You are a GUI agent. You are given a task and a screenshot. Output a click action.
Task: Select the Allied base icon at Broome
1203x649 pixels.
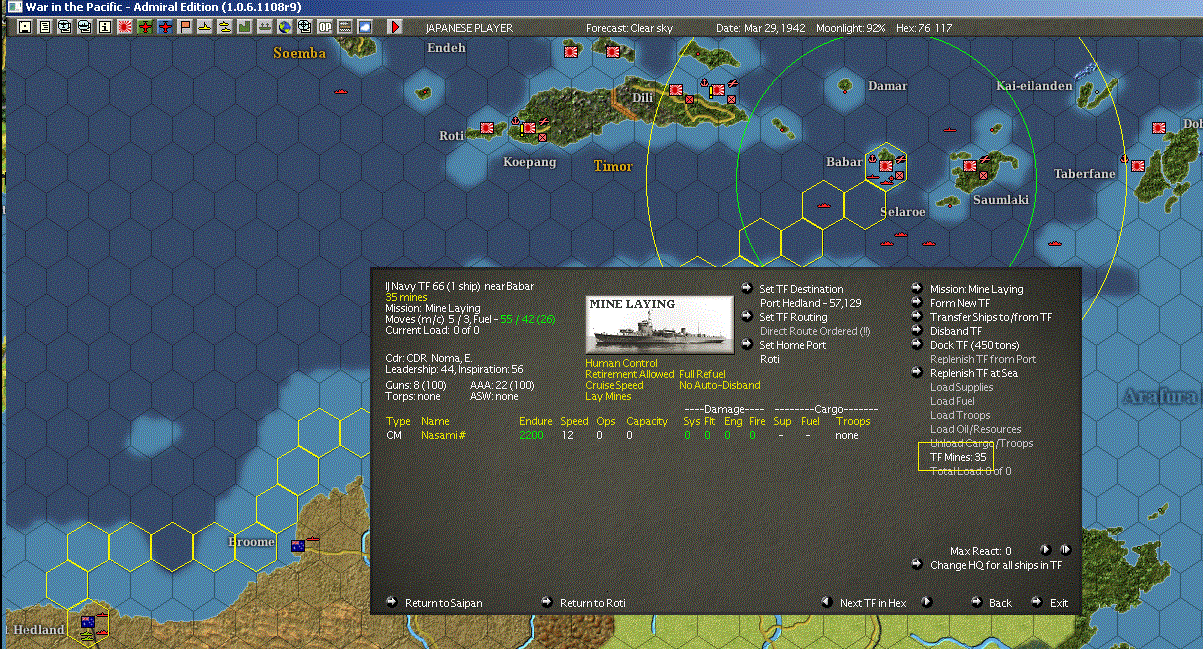297,546
